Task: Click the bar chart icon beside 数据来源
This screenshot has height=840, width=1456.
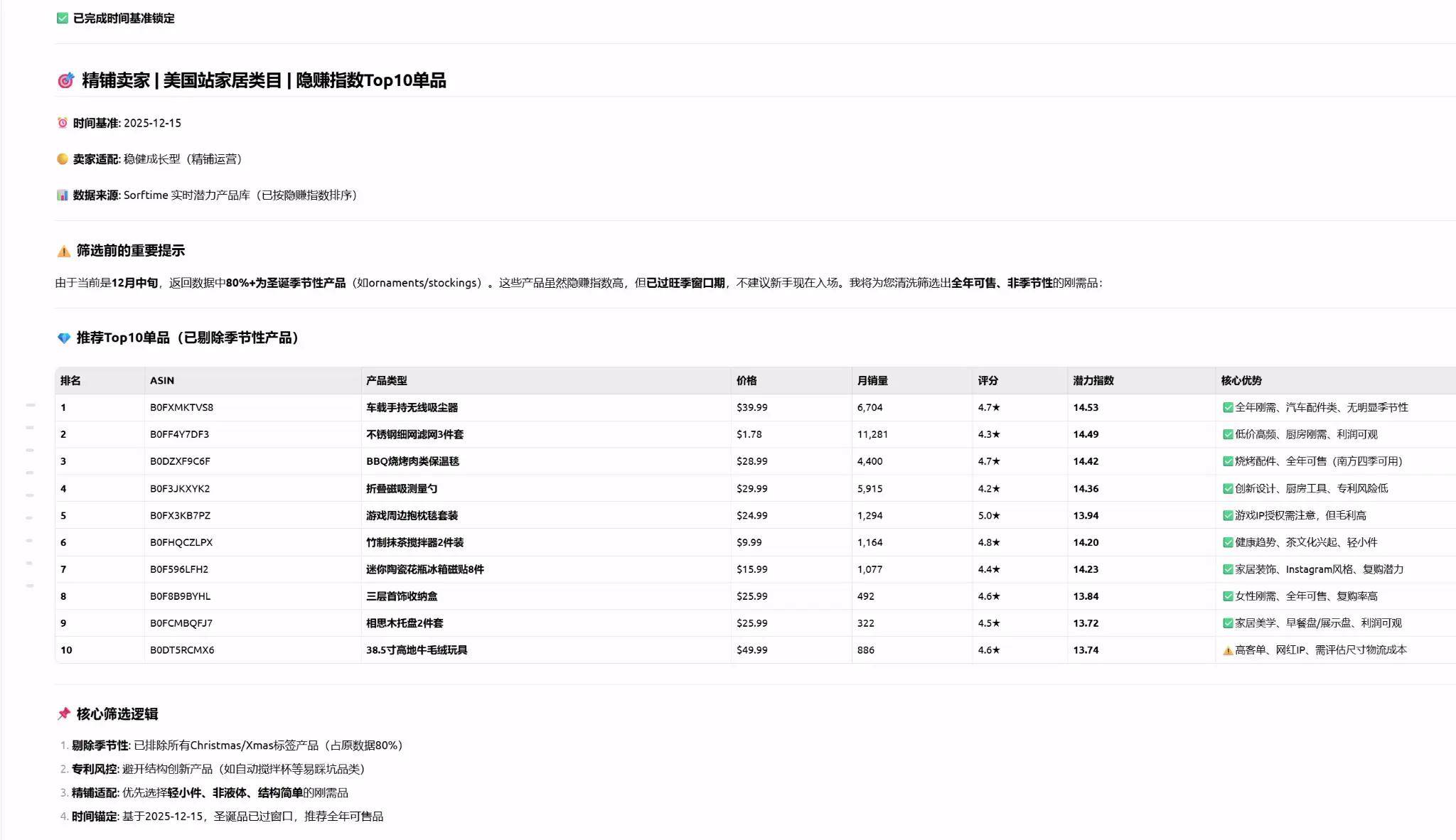Action: [63, 195]
